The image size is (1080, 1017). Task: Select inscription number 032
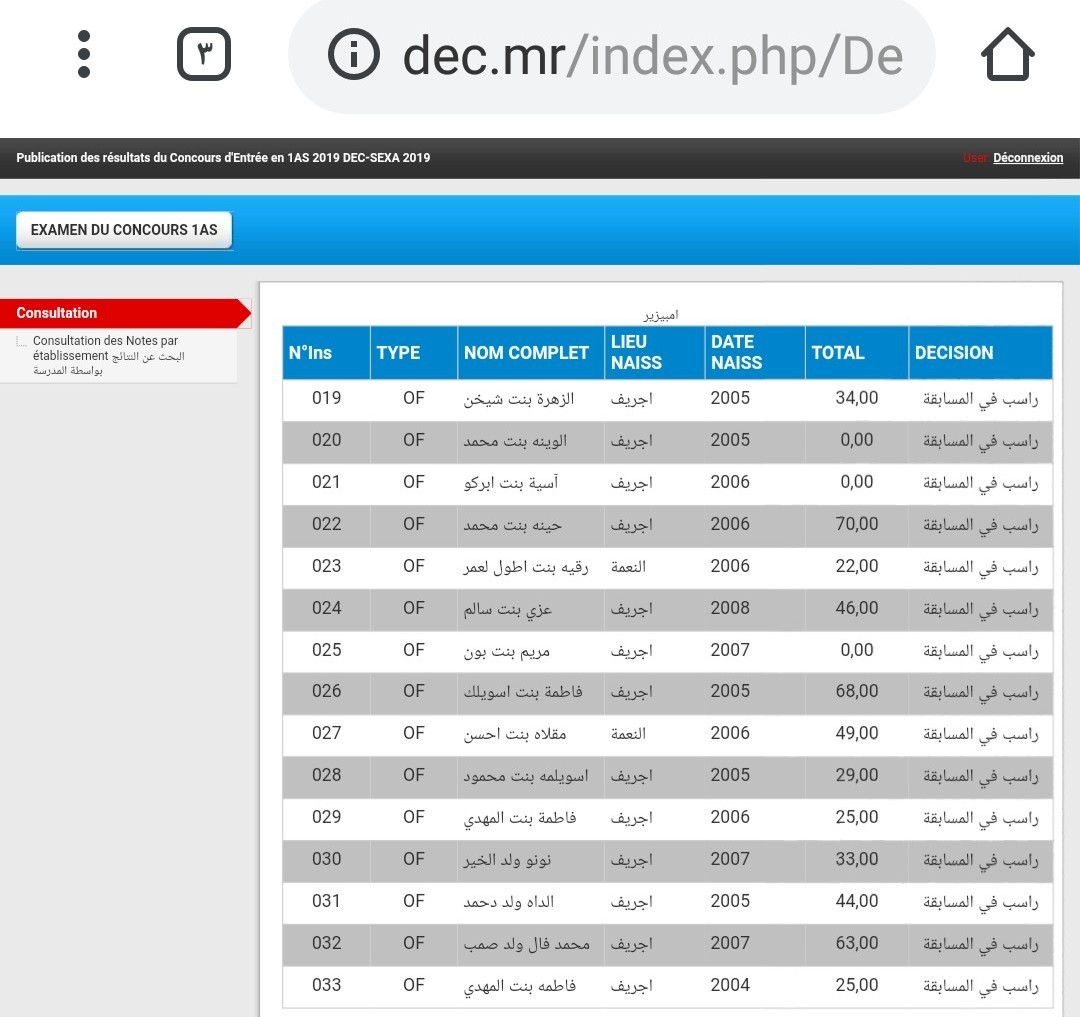pyautogui.click(x=326, y=943)
